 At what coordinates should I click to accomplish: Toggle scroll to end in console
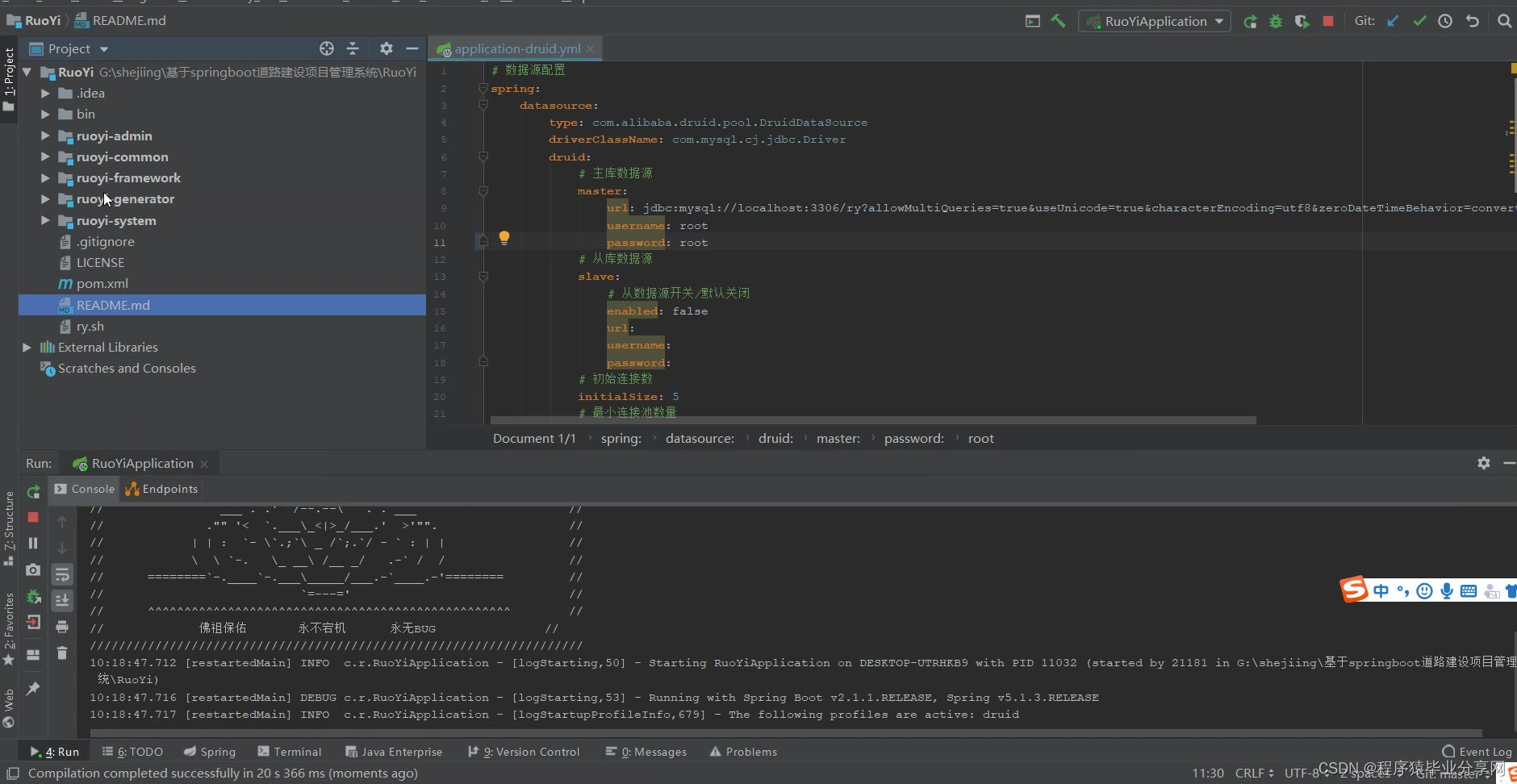[62, 600]
